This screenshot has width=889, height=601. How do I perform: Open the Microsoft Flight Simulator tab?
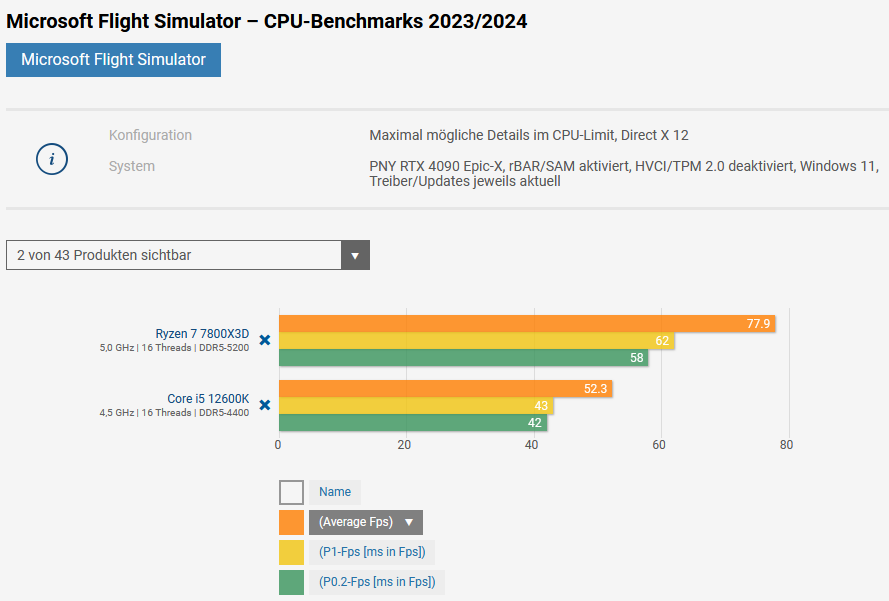pos(113,60)
